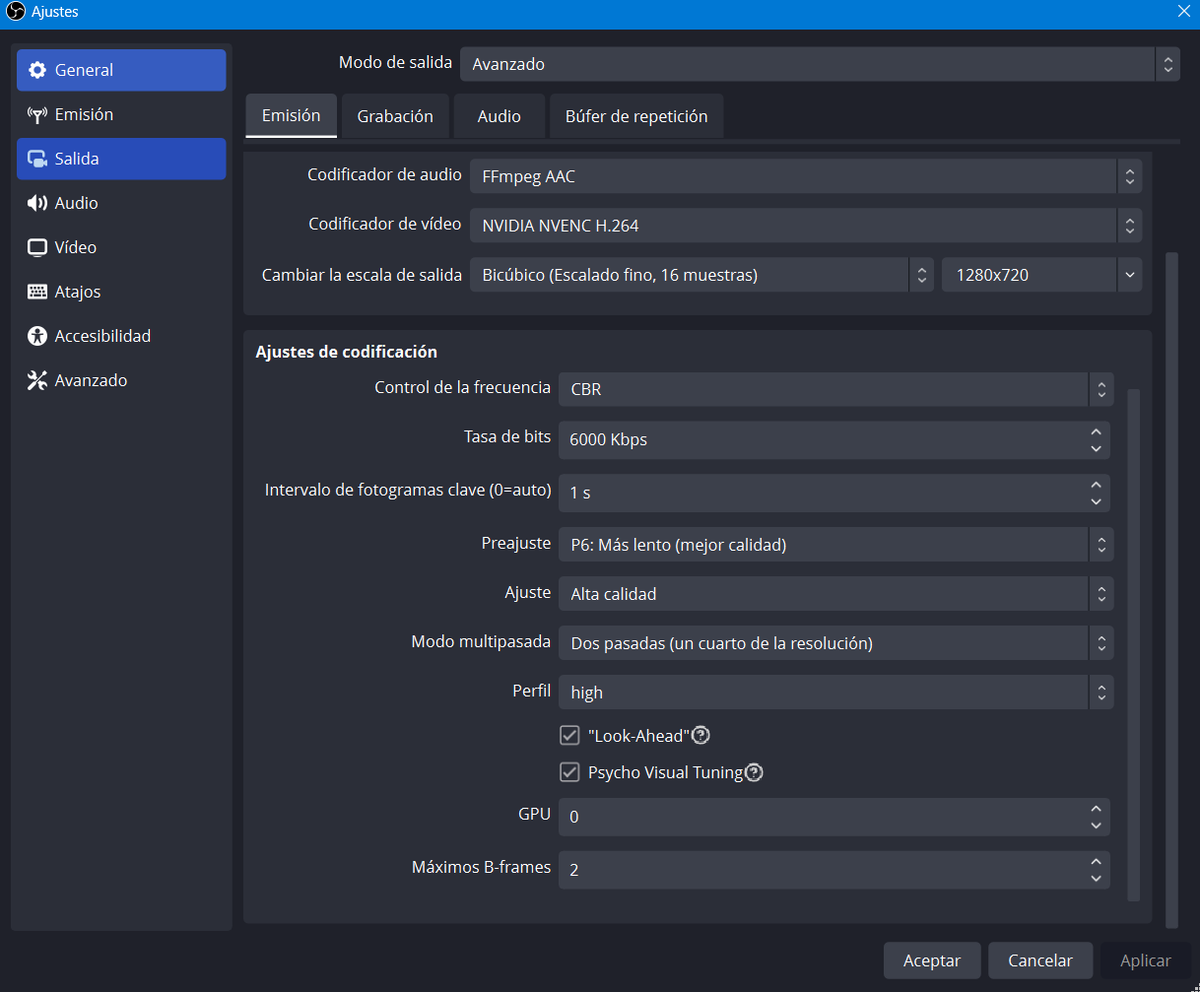The image size is (1200, 992).
Task: Click the Ajustes de codificación heading
Action: [346, 352]
